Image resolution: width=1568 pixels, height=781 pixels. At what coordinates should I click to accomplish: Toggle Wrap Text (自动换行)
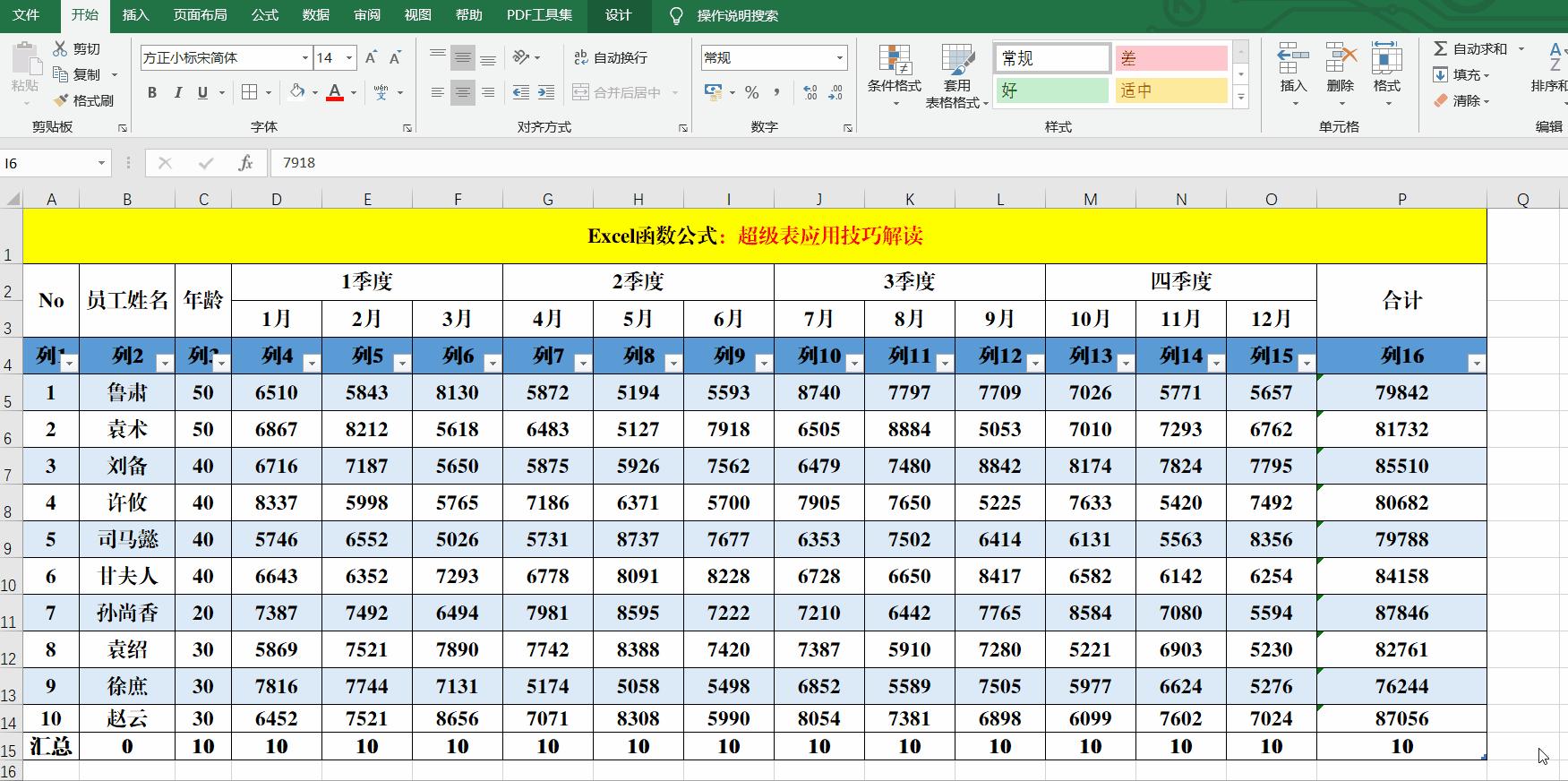click(x=610, y=57)
